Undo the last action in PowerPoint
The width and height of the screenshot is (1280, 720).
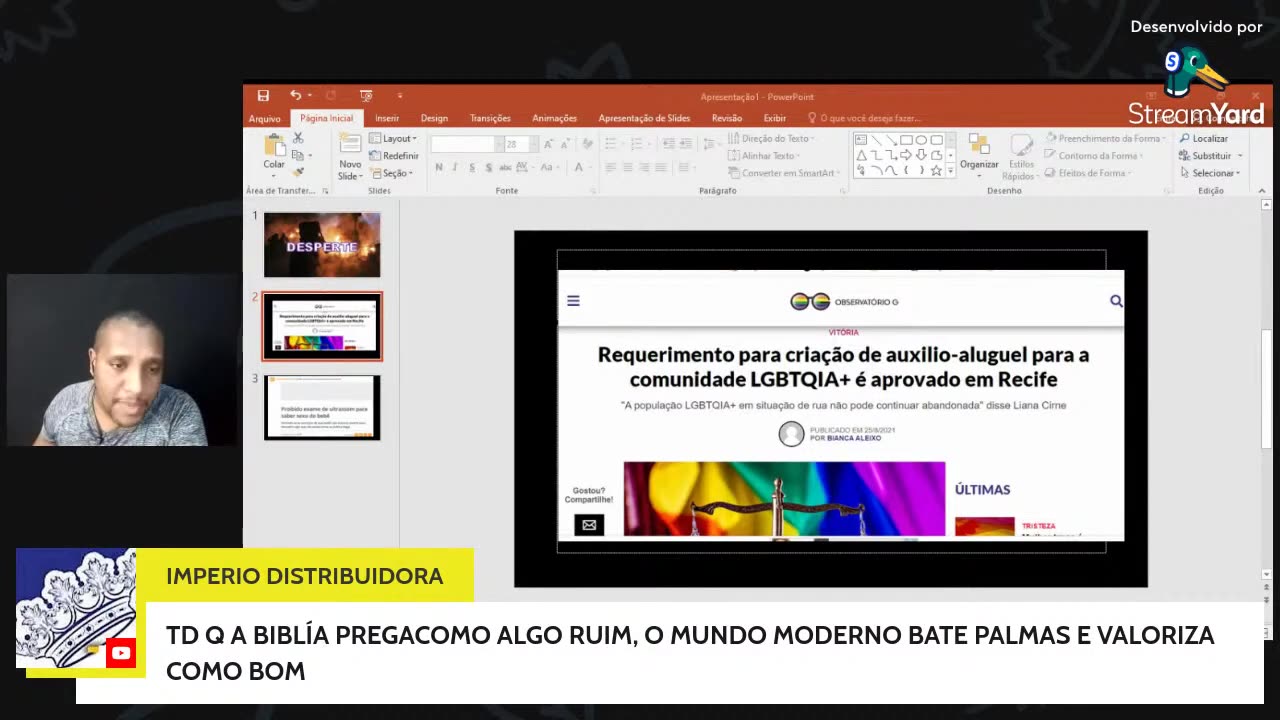point(295,96)
